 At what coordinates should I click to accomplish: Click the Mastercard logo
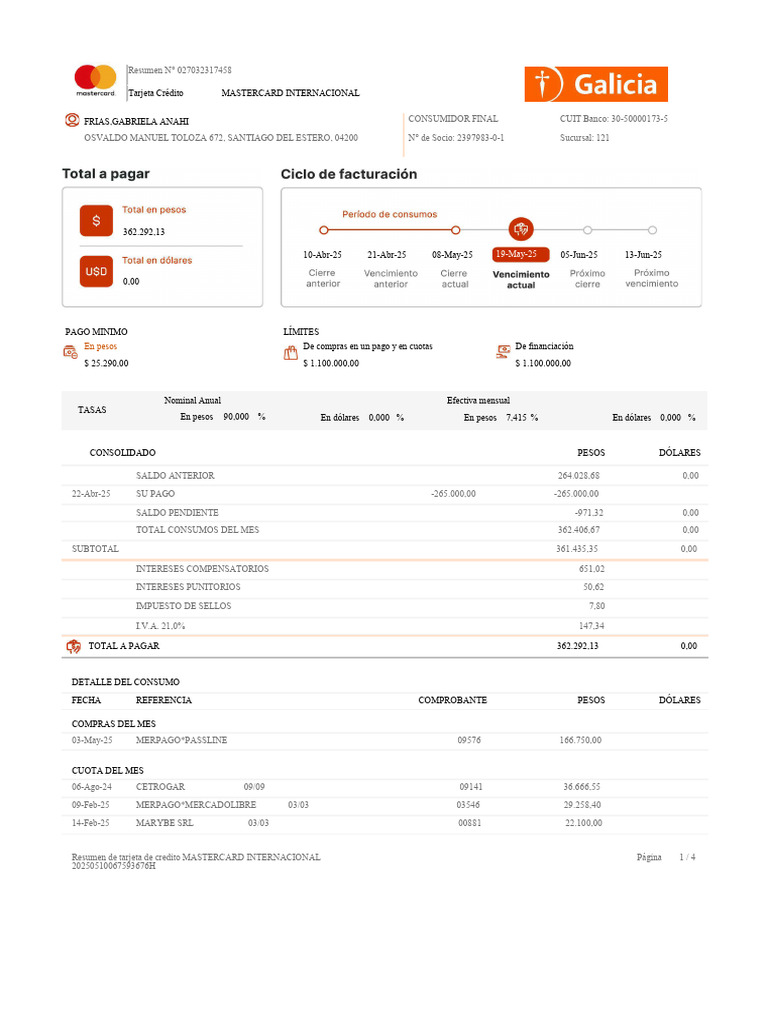coord(95,80)
